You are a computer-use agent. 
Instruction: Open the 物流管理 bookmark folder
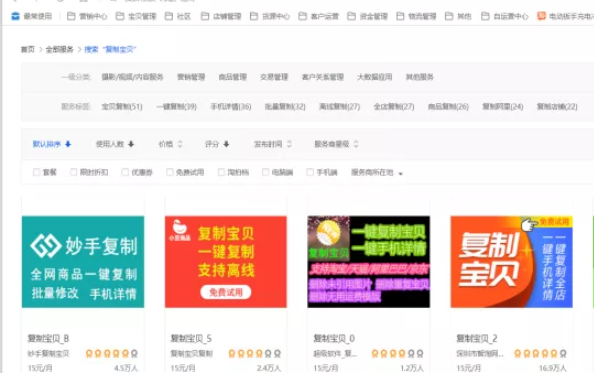tap(416, 16)
